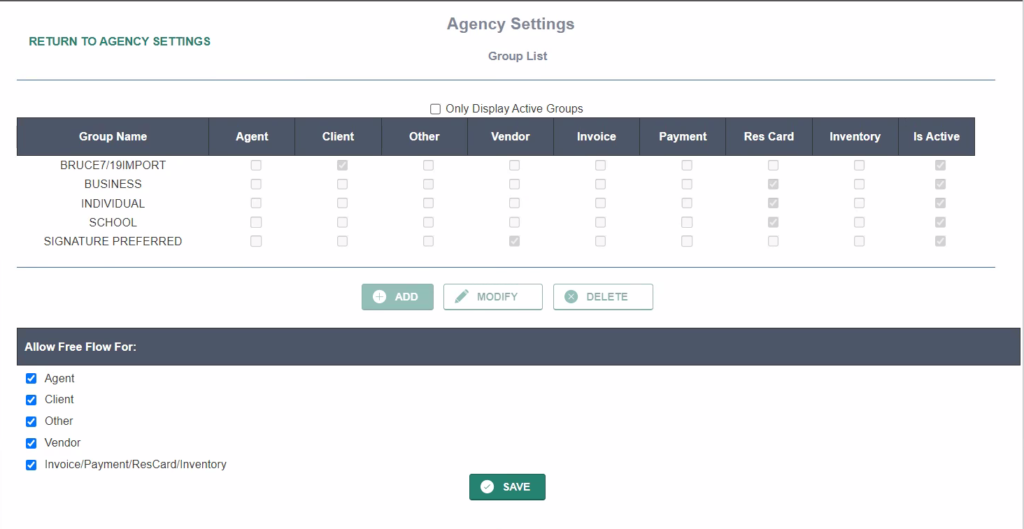Click the pencil icon on MODIFY button
The width and height of the screenshot is (1024, 529).
pyautogui.click(x=461, y=297)
